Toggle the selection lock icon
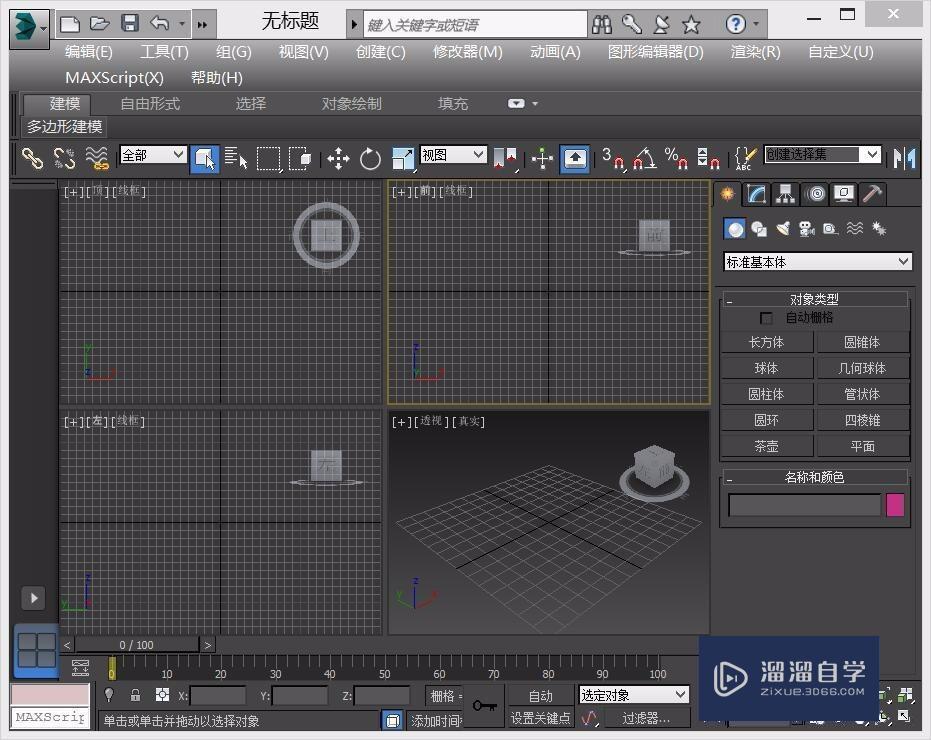The height and width of the screenshot is (740, 931). [x=135, y=695]
